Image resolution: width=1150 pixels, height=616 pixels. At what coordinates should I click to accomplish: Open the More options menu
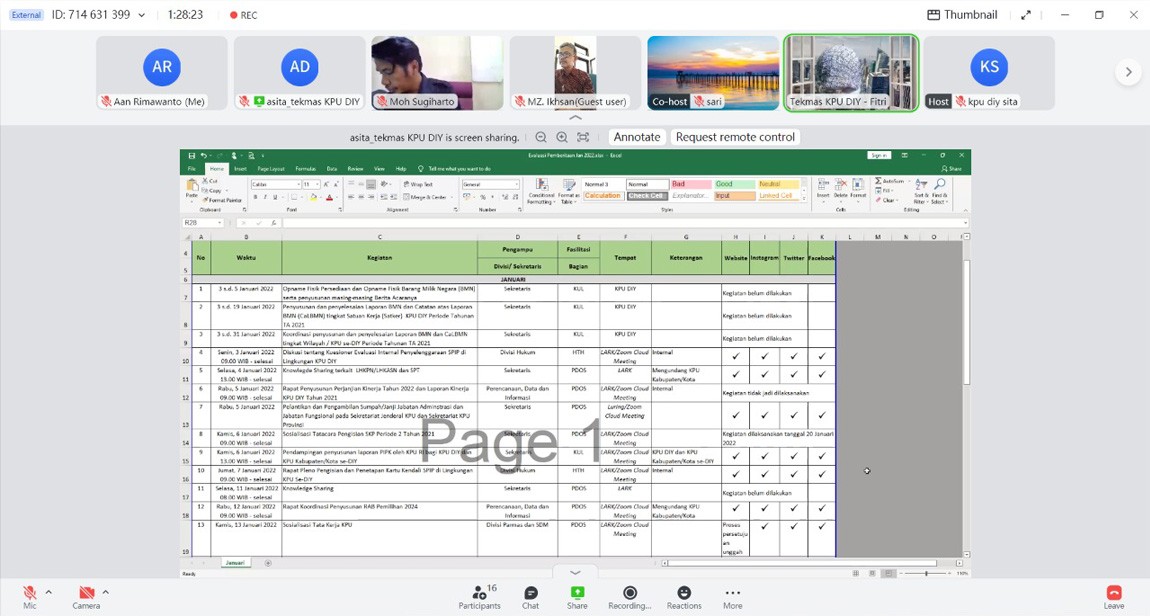coord(733,597)
